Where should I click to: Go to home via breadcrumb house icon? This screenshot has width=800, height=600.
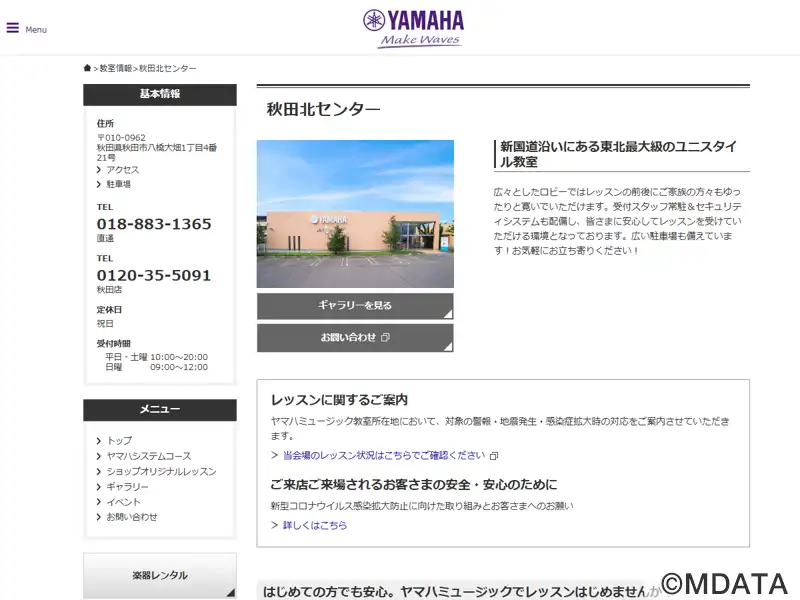[87, 68]
